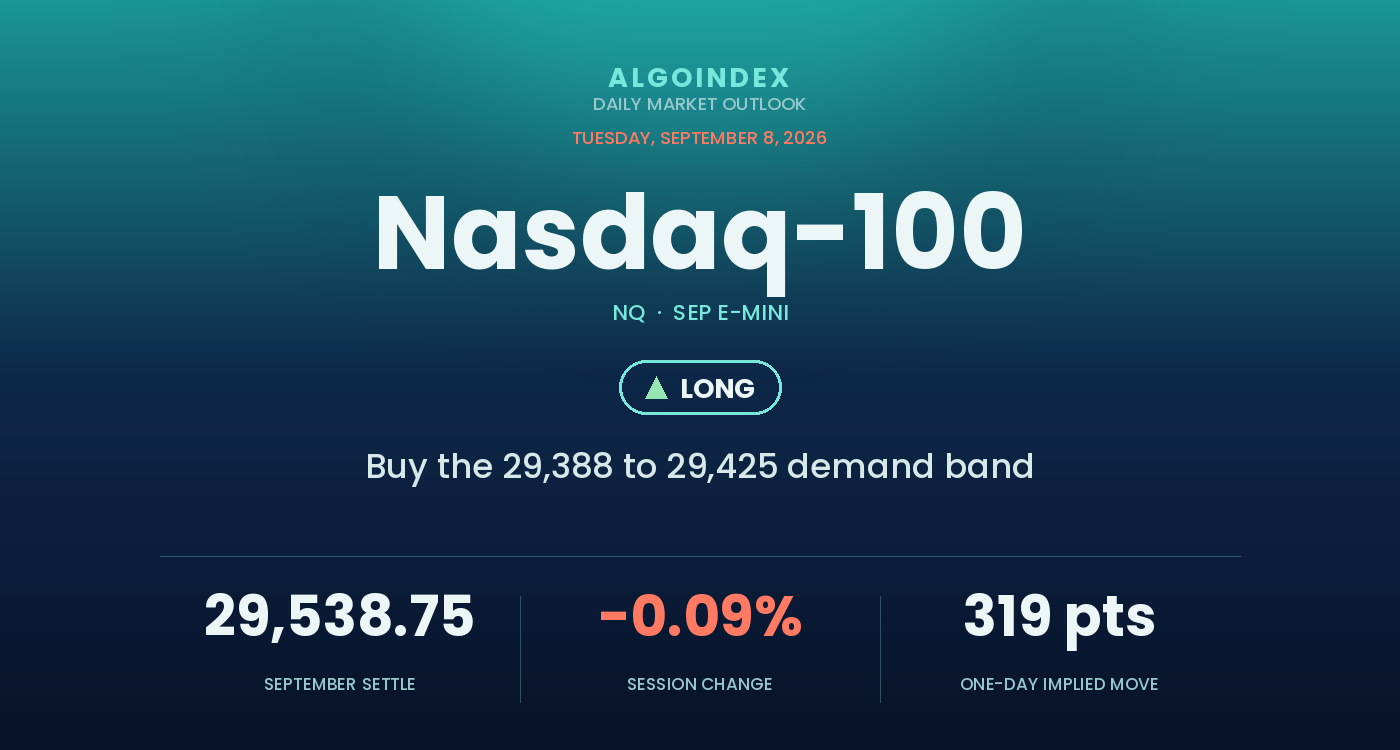Select the LONG signal badge
Image resolution: width=1400 pixels, height=750 pixels.
[700, 388]
